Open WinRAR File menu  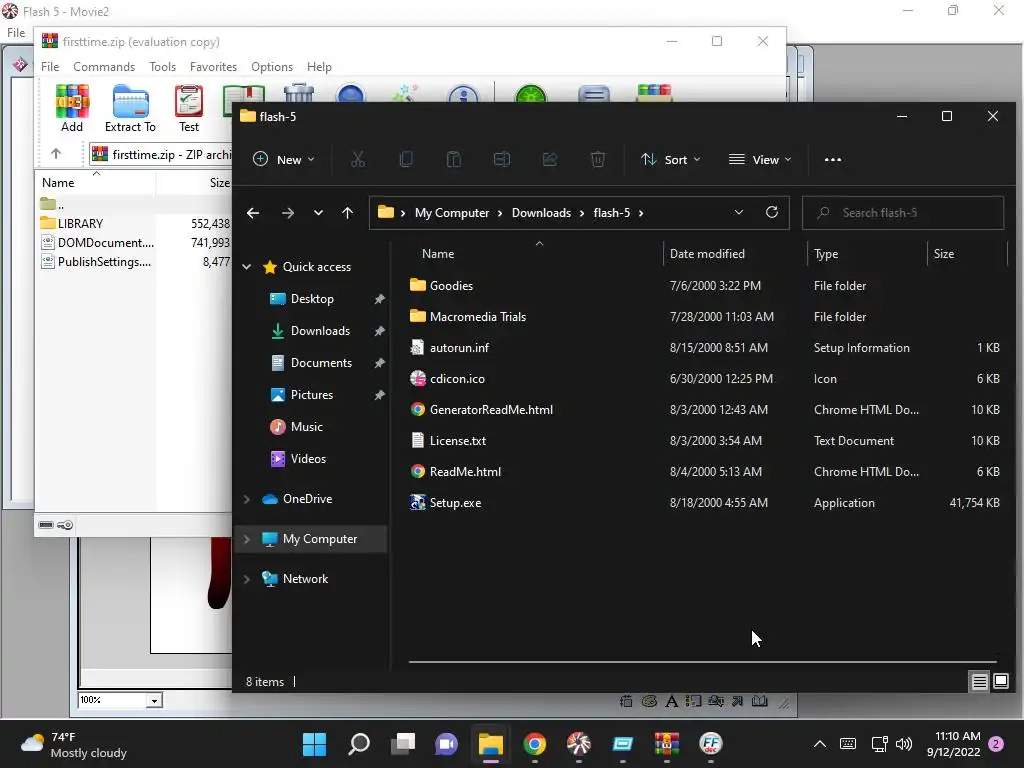(x=50, y=67)
